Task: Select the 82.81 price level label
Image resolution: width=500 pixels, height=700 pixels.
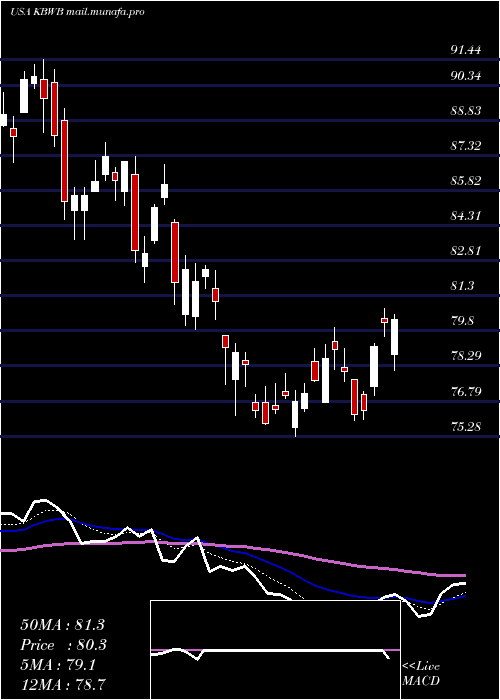Action: [x=465, y=250]
